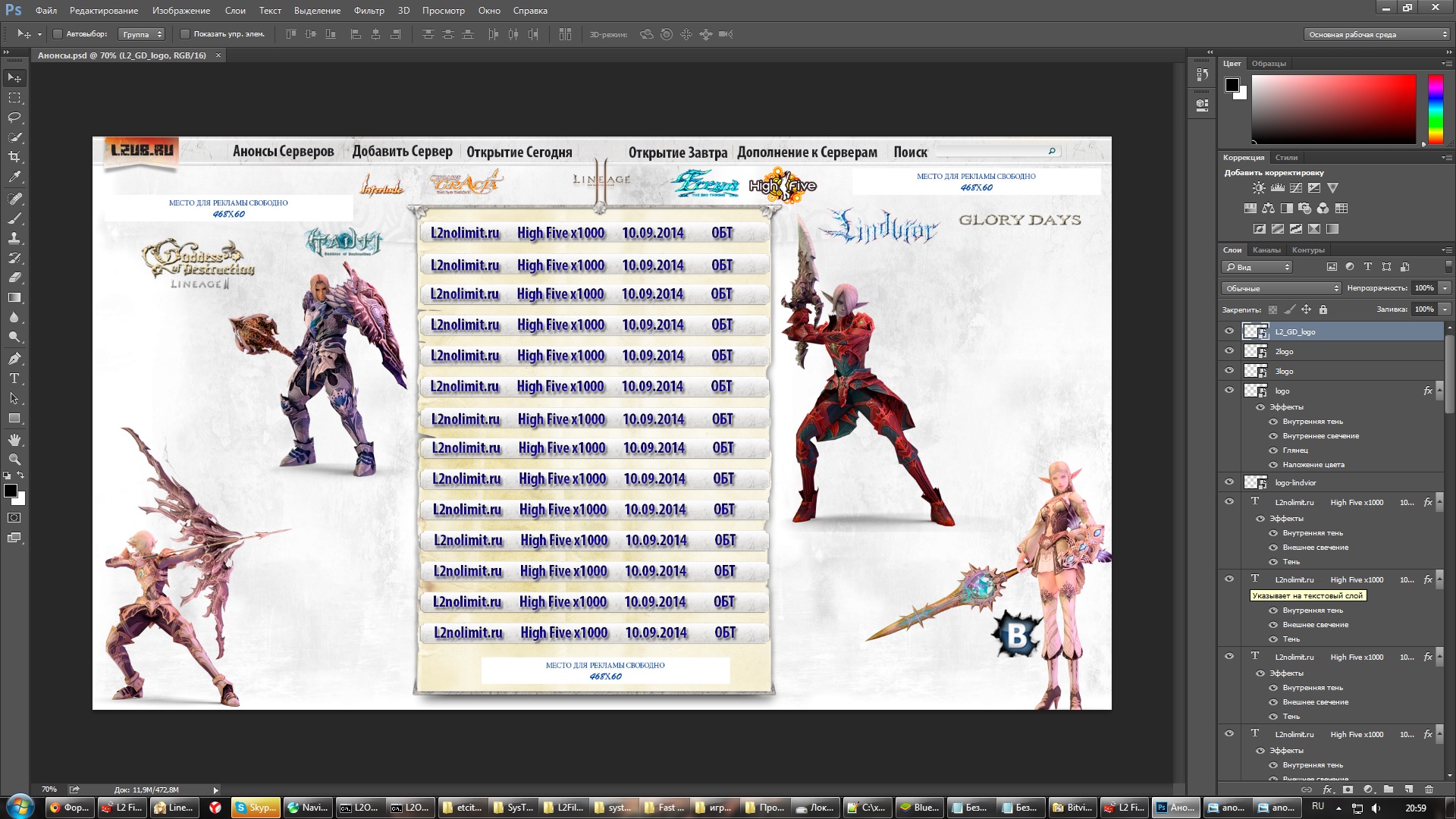This screenshot has width=1456, height=819.
Task: Open the Фильтр menu
Action: click(369, 11)
